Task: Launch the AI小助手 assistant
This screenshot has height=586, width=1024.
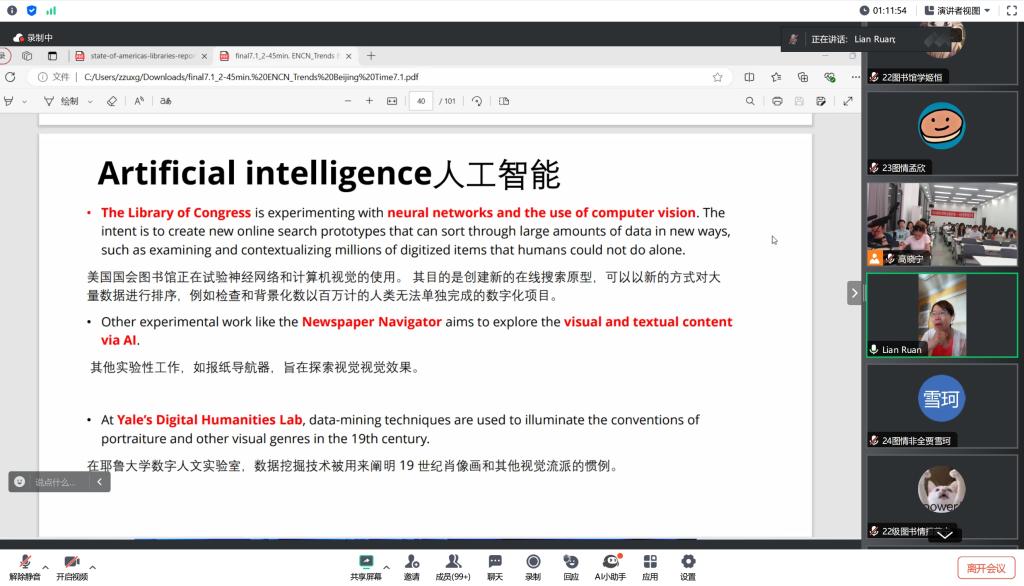Action: (610, 567)
